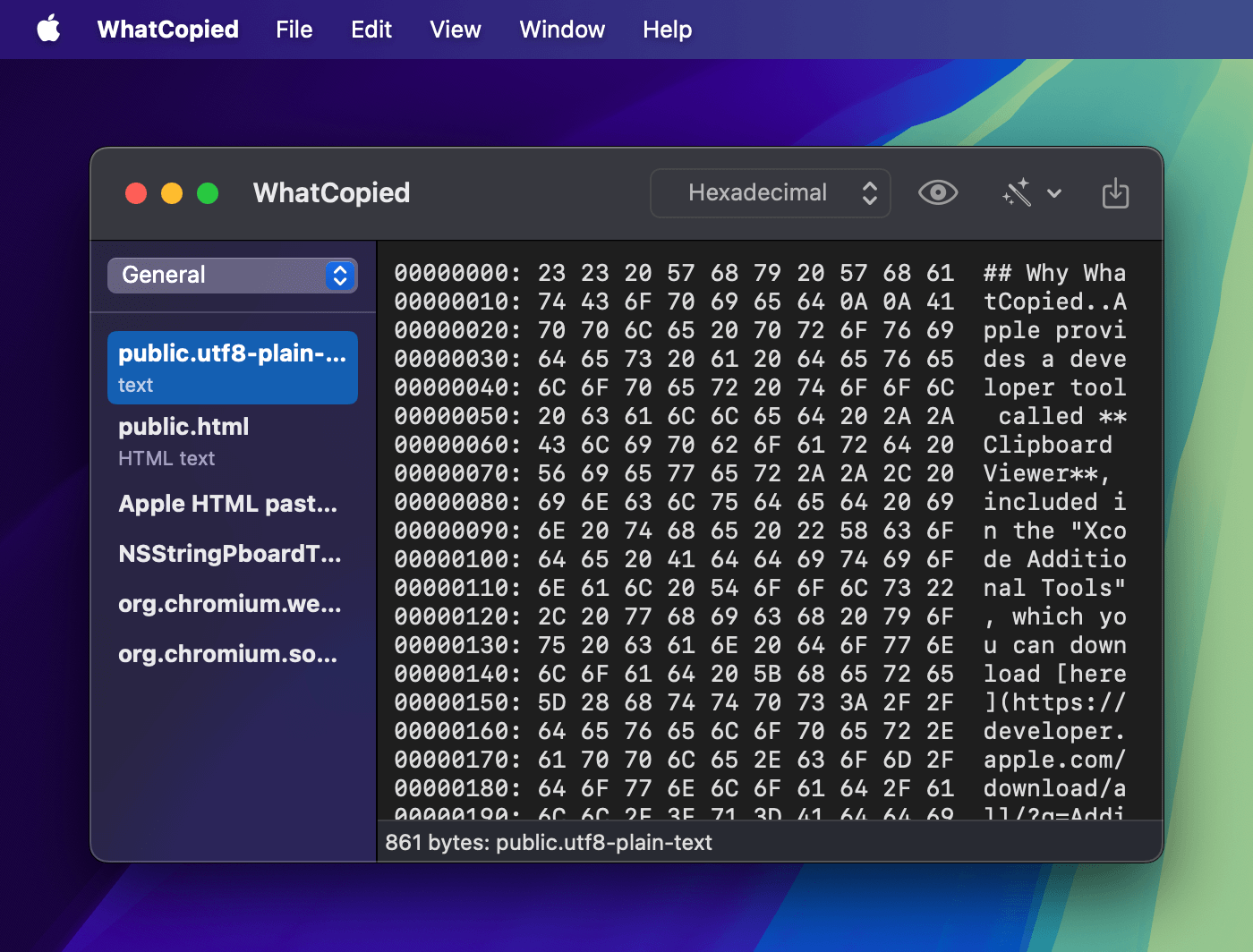Open the View menu
Screen dimensions: 1253x952
(456, 30)
